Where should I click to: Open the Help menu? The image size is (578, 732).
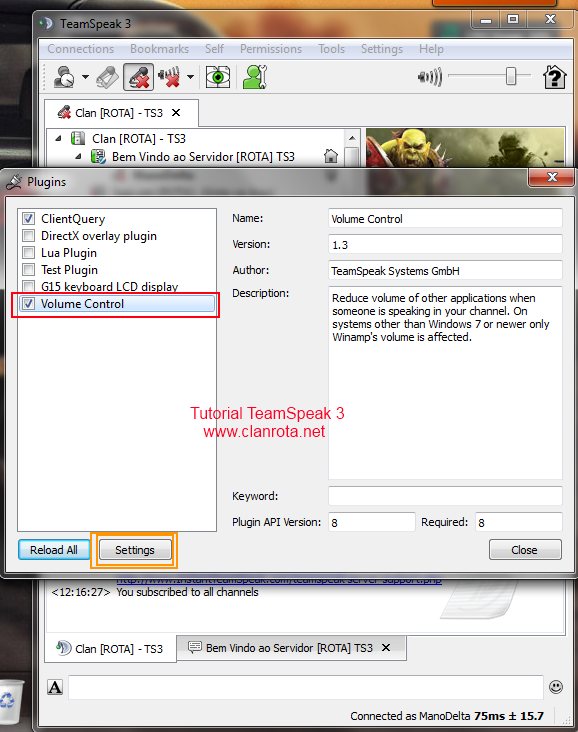pyautogui.click(x=431, y=49)
